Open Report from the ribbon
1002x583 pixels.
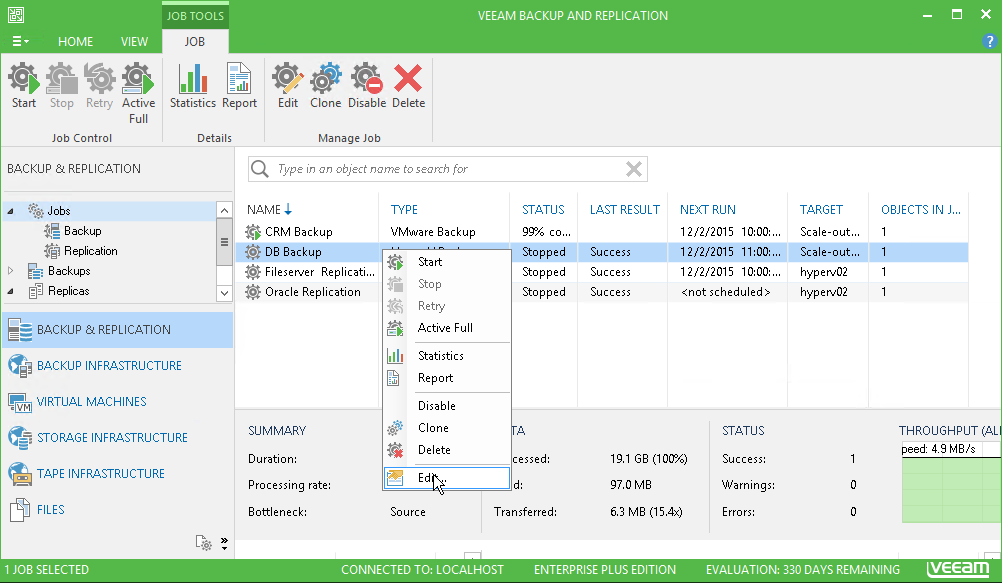(239, 86)
